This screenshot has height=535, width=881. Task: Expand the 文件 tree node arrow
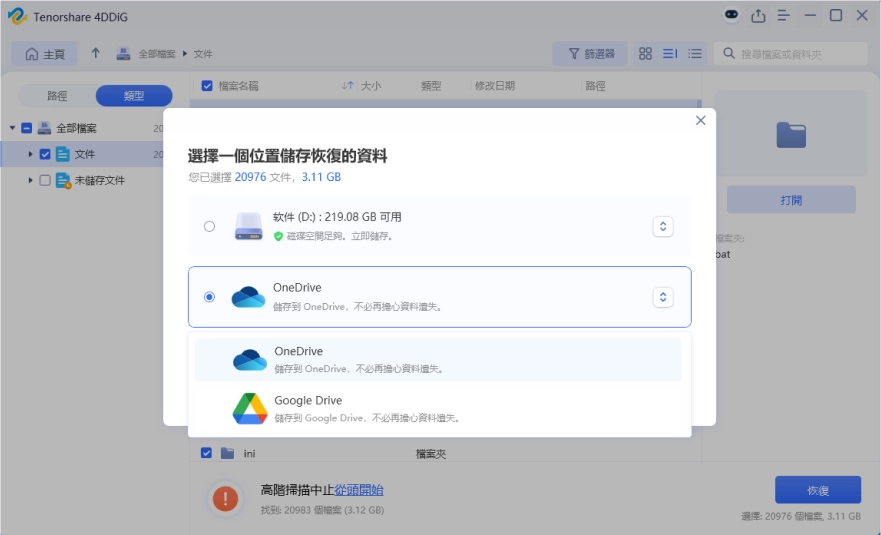pyautogui.click(x=31, y=154)
